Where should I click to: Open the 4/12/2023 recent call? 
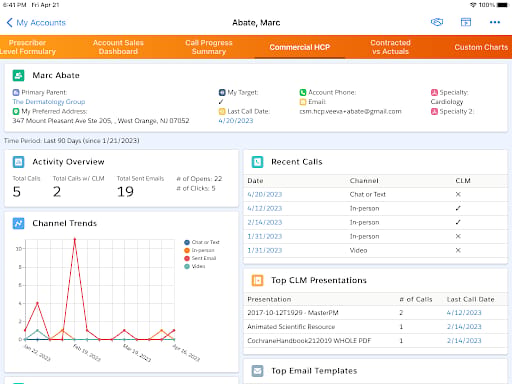pos(265,208)
